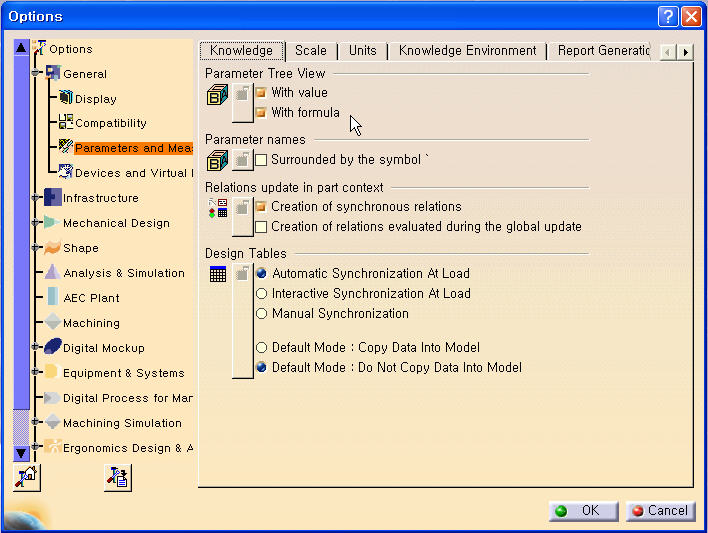
Task: Click the lock icon beside With value
Action: pyautogui.click(x=242, y=93)
